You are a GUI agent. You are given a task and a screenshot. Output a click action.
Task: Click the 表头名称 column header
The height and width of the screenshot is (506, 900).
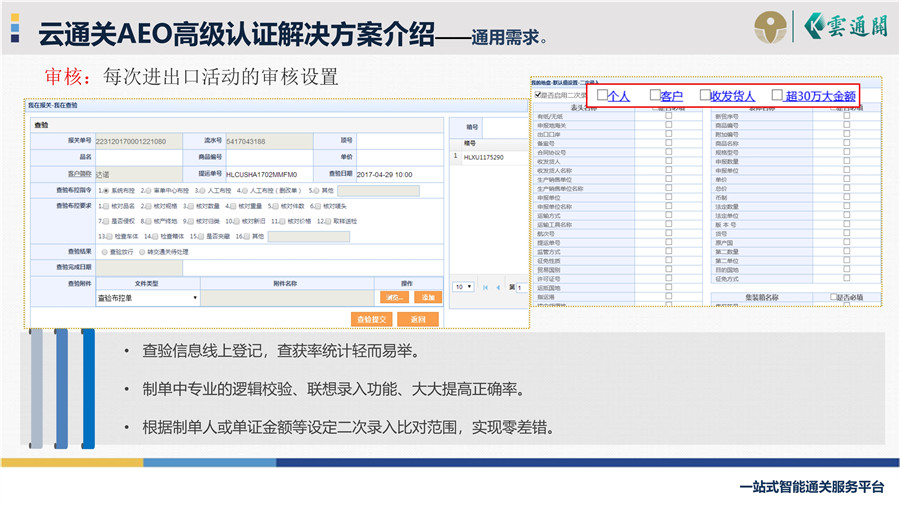(584, 107)
